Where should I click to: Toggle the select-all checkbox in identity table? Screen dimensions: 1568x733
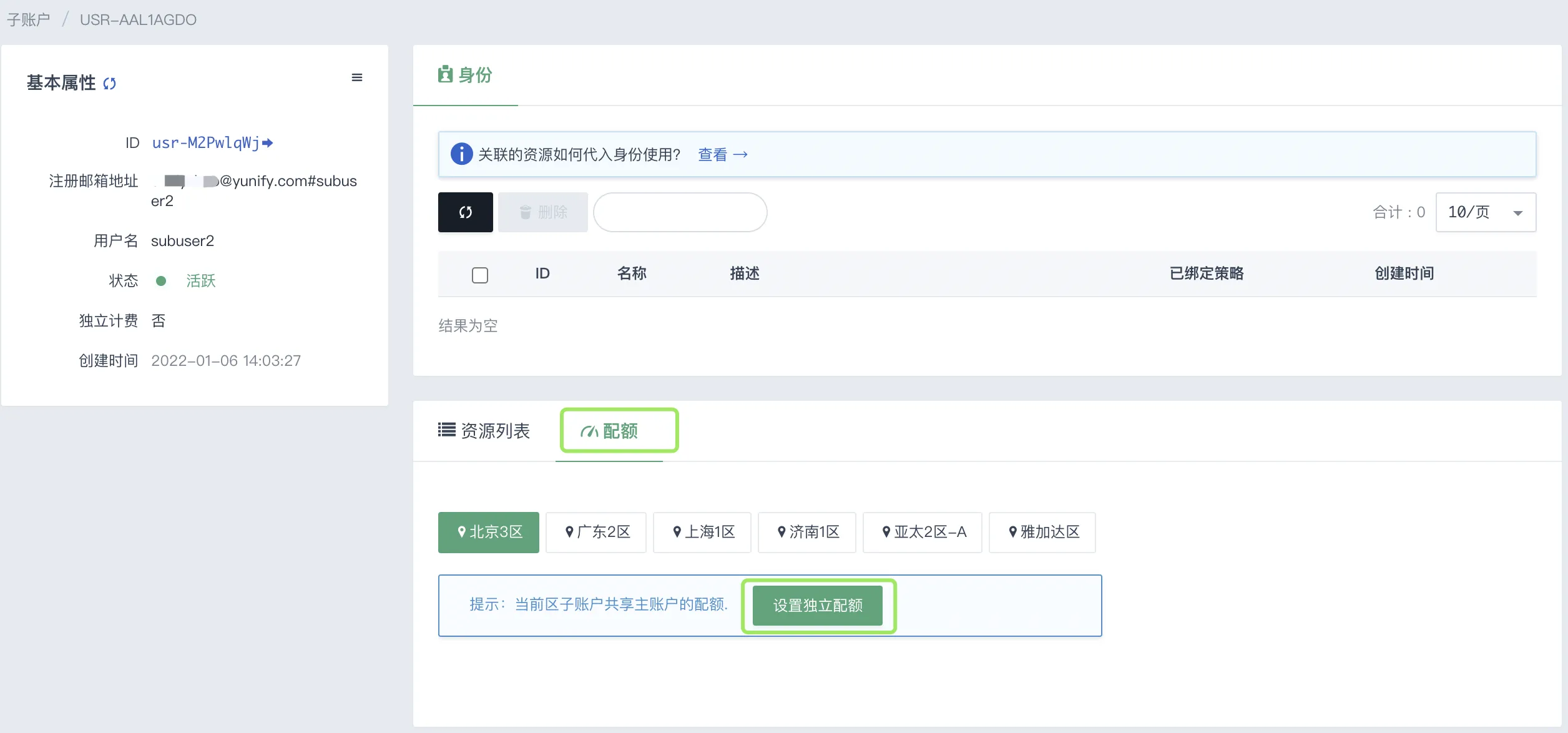coord(479,275)
